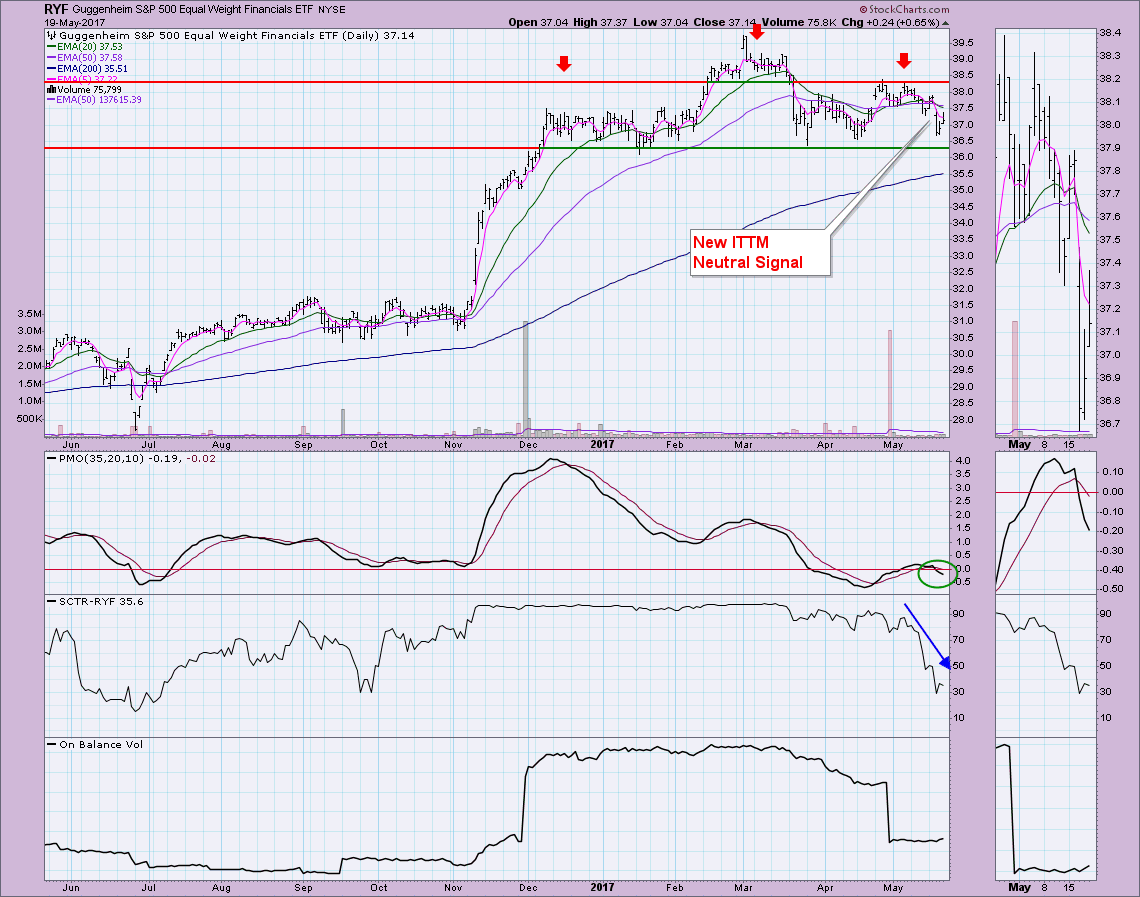Viewport: 1140px width, 897px height.
Task: Click the 28.0 price axis label
Action: 963,419
